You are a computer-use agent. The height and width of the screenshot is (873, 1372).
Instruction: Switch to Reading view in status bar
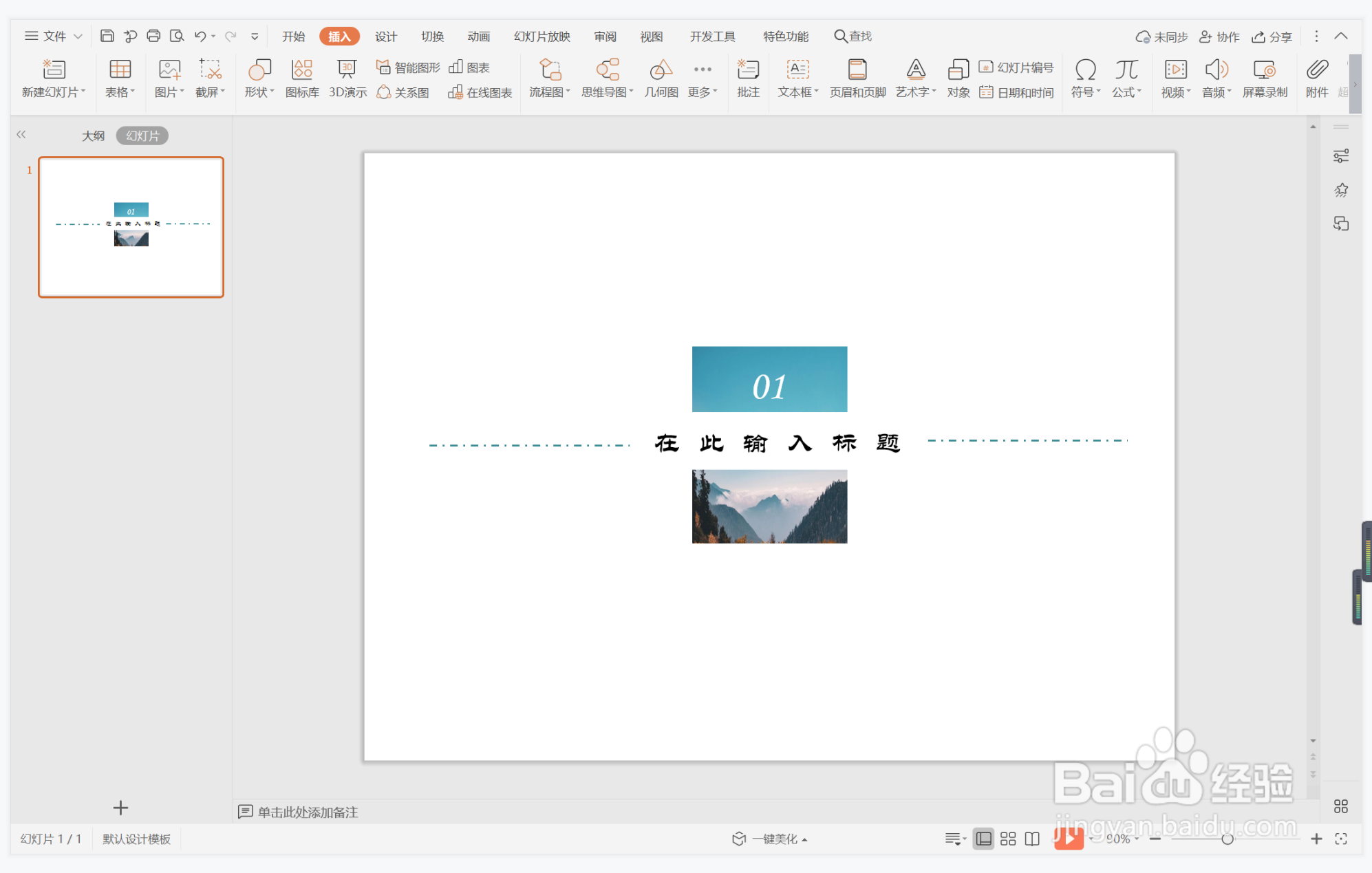click(x=1032, y=839)
